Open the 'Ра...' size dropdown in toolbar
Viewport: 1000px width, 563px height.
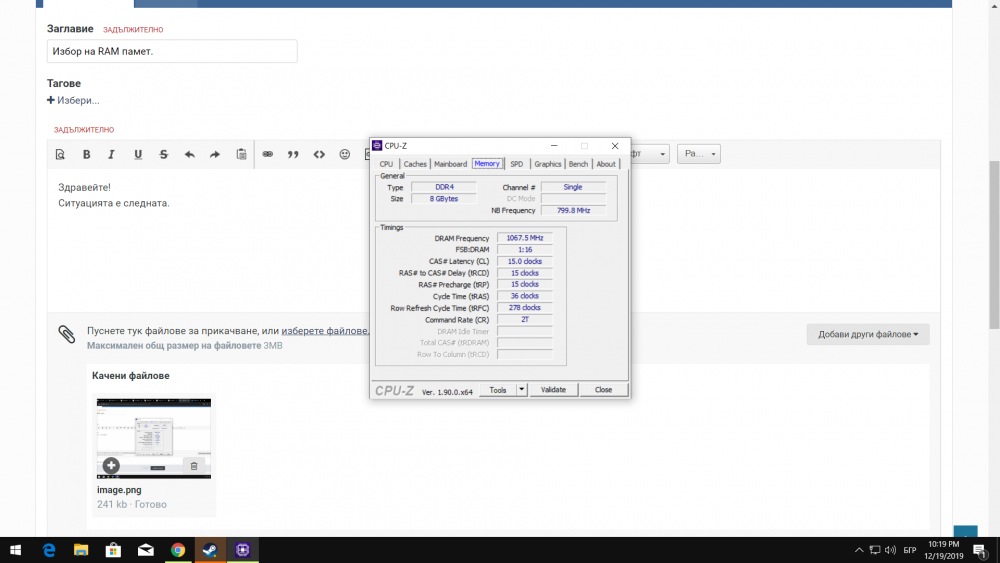(x=699, y=154)
